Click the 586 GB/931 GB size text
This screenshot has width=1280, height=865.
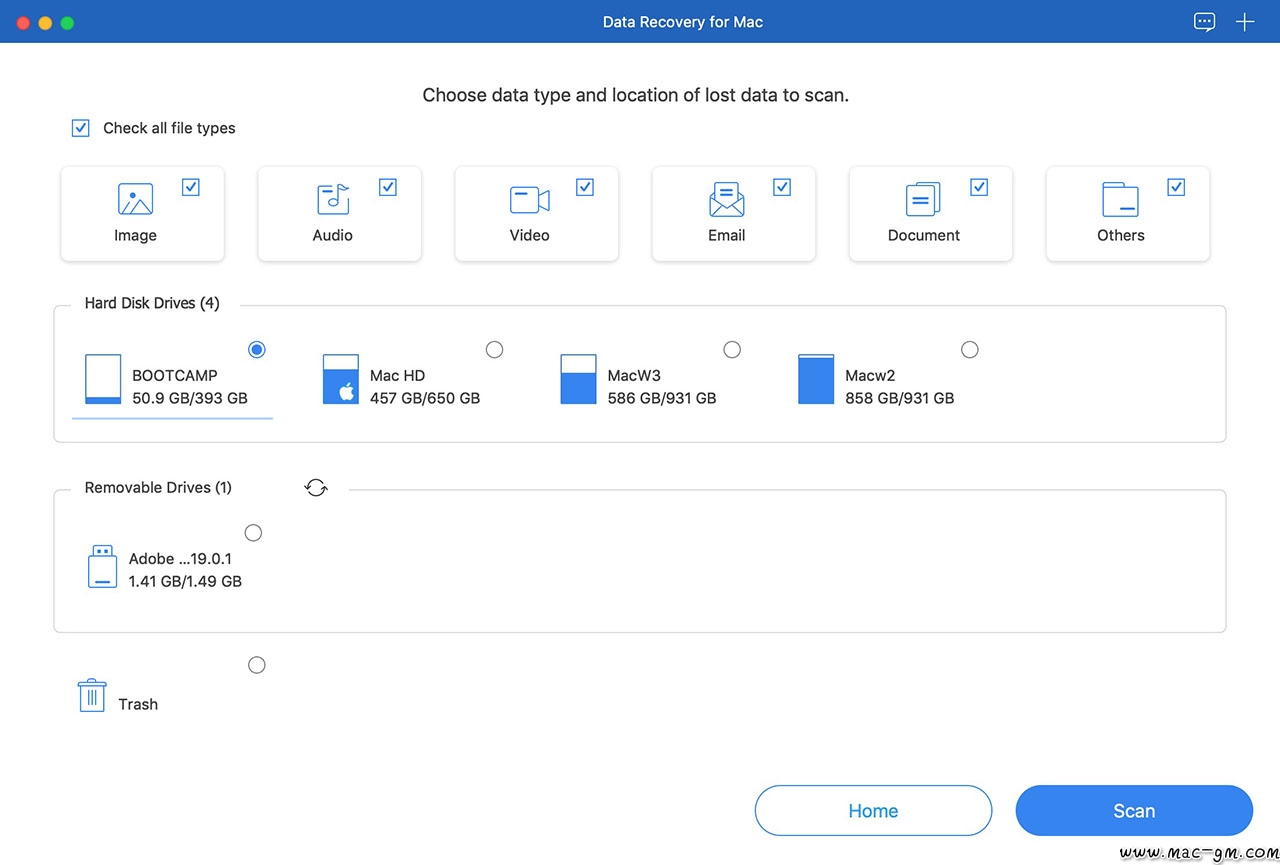pos(662,398)
